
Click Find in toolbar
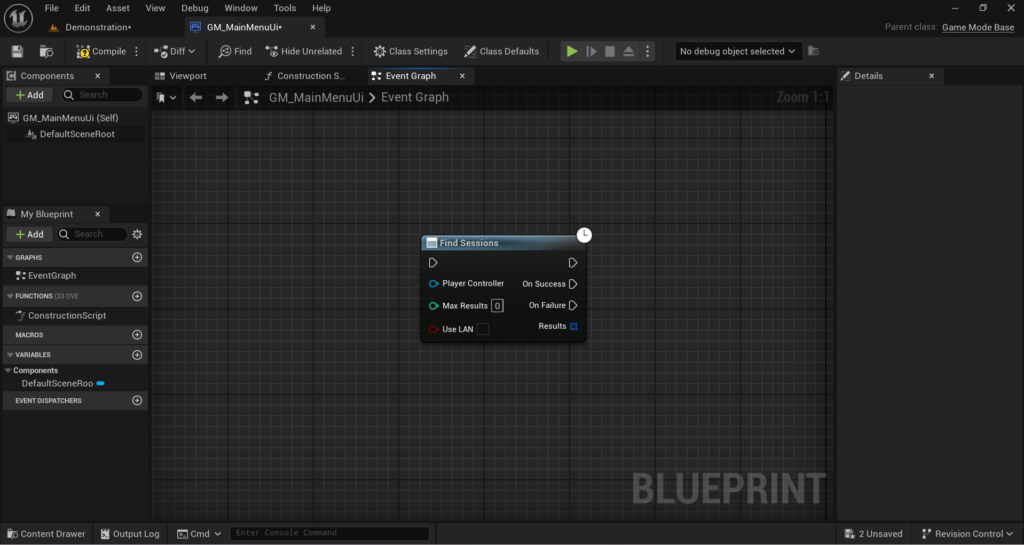(x=235, y=52)
